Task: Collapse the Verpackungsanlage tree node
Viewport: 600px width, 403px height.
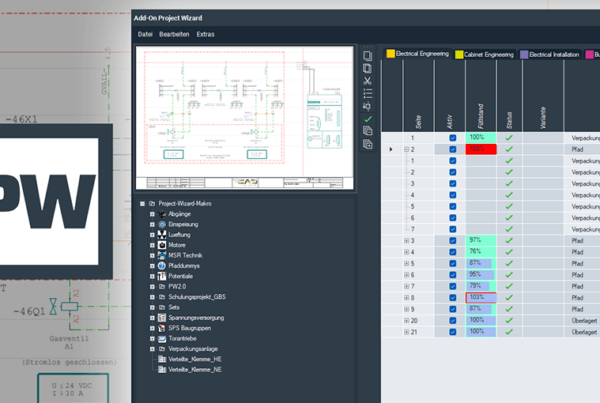Action: click(151, 349)
